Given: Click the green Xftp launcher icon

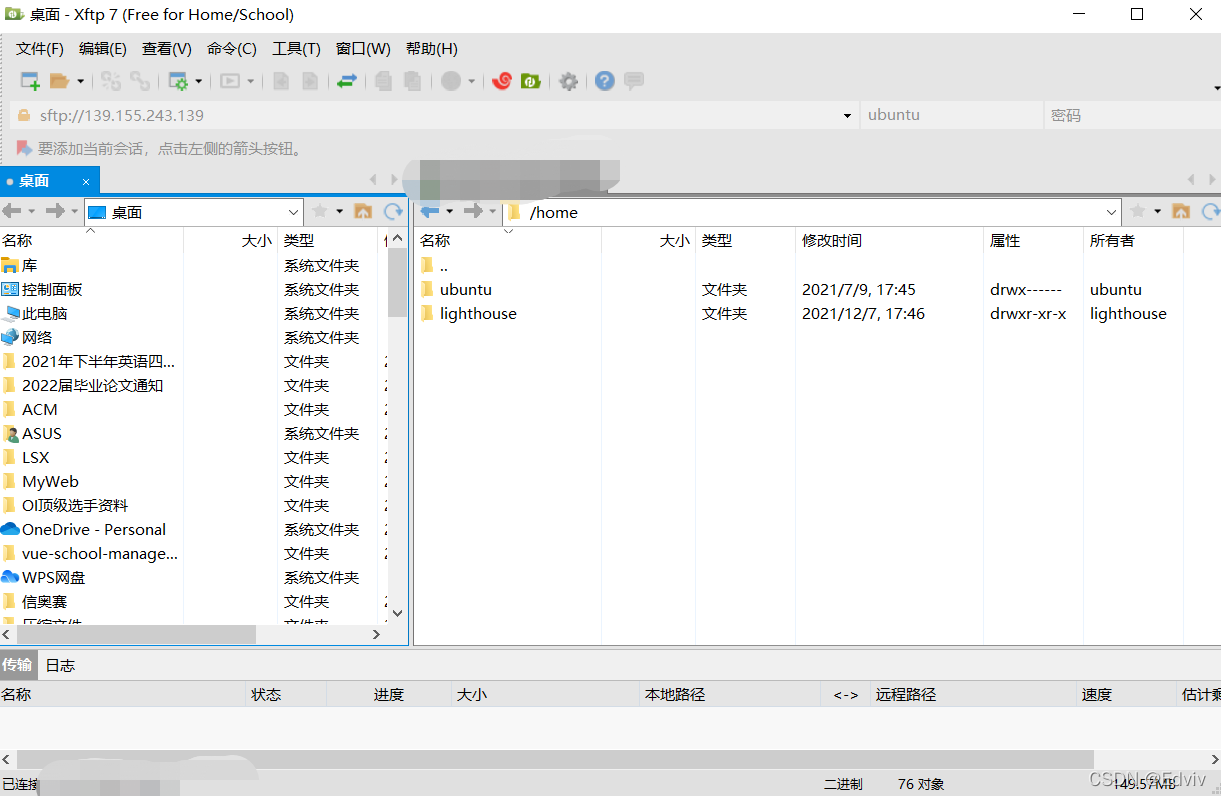Looking at the screenshot, I should 531,81.
